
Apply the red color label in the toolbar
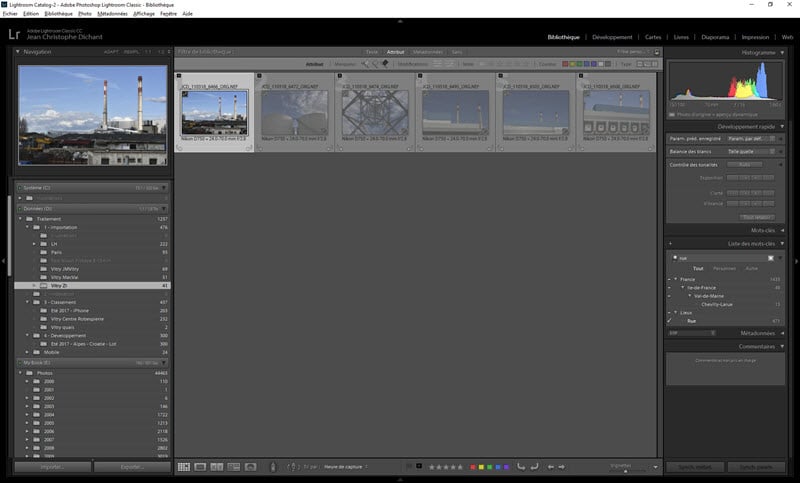472,467
